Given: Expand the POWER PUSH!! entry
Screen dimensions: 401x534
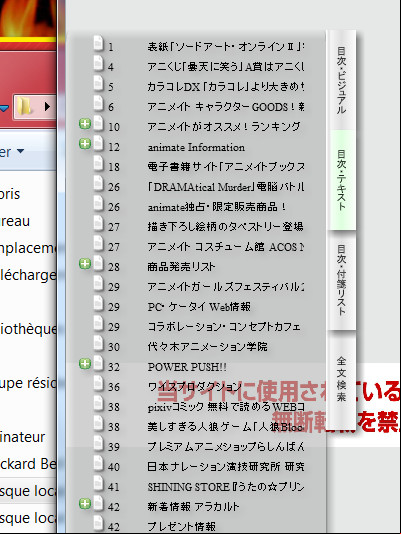Looking at the screenshot, I should pos(85,363).
